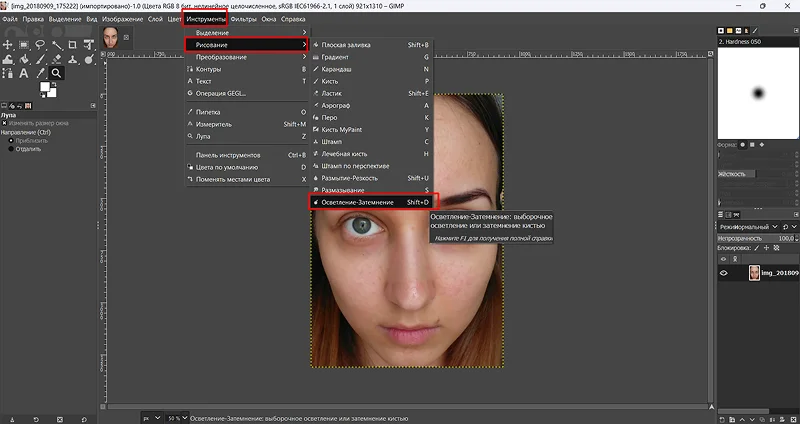Reset colors to default small icon
This screenshot has width=800, height=424.
(43, 94)
